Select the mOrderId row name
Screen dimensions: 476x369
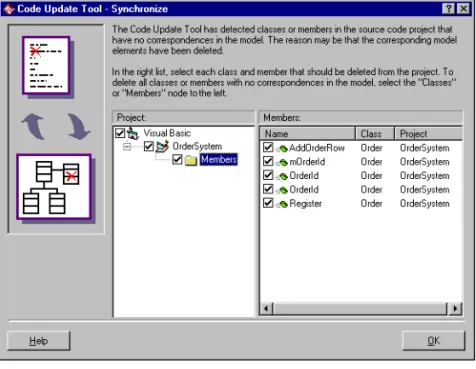307,162
